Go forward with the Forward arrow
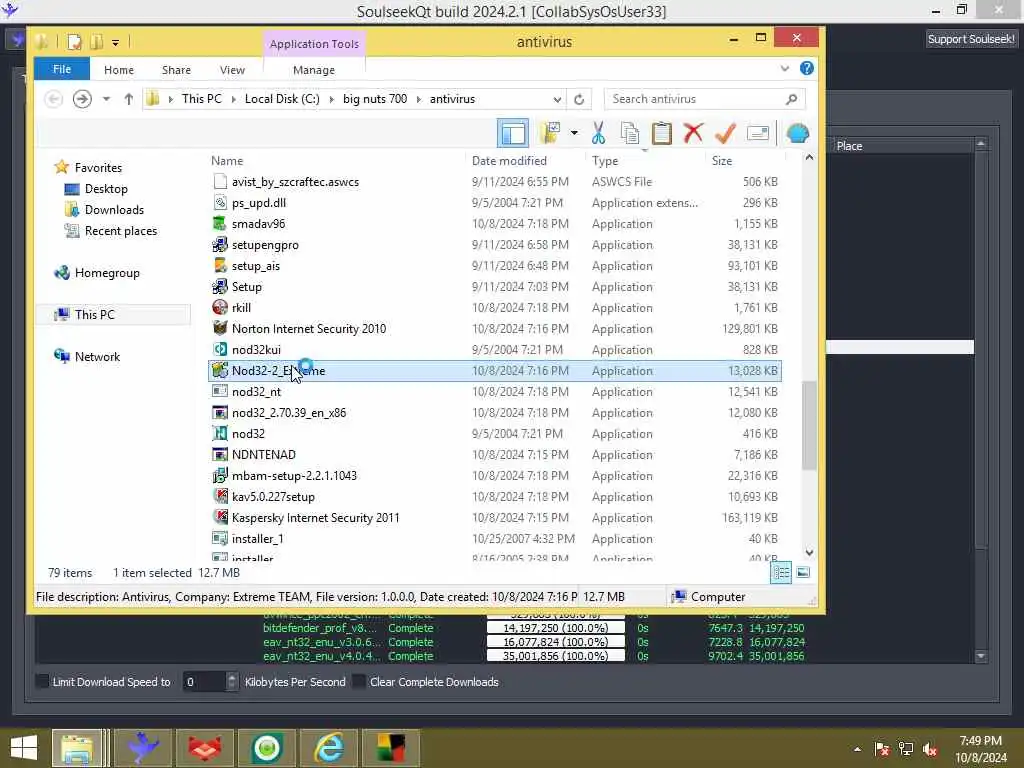 [x=82, y=99]
